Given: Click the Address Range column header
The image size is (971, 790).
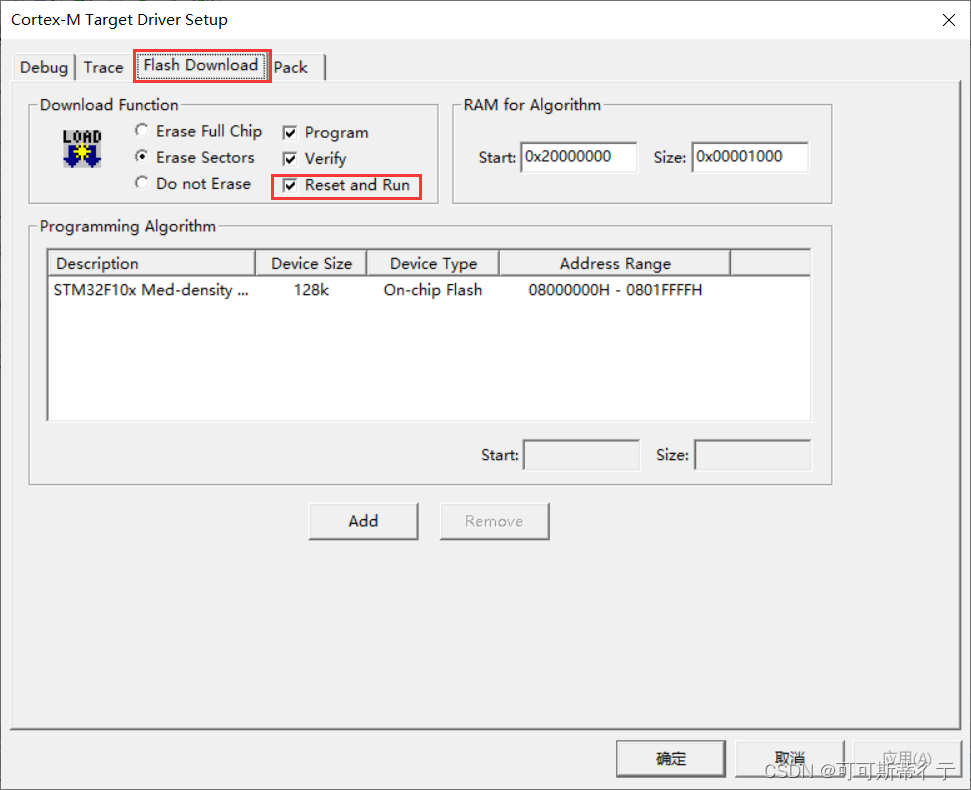Looking at the screenshot, I should click(615, 263).
